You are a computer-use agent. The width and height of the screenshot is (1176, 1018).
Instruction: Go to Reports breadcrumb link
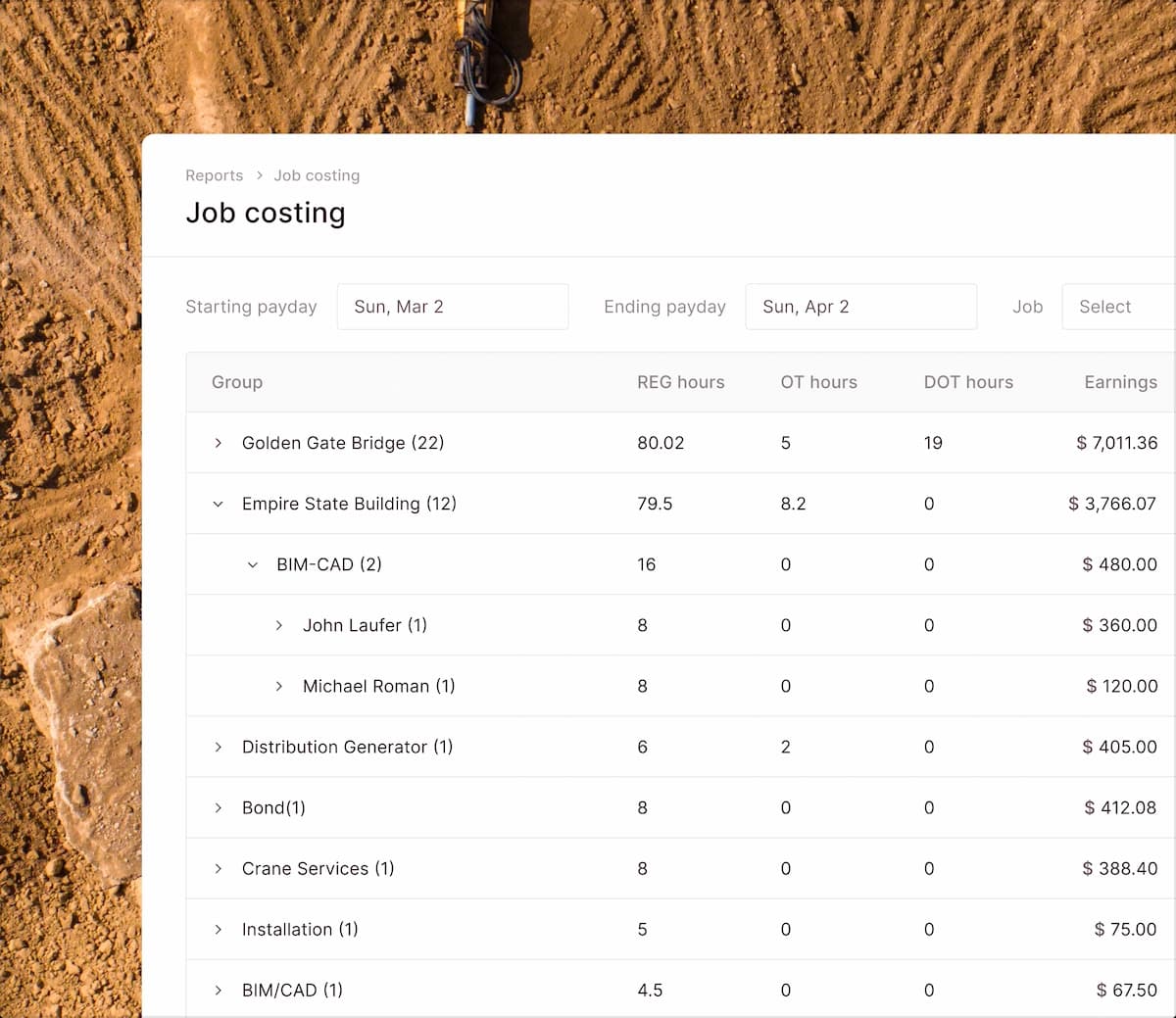click(x=214, y=175)
